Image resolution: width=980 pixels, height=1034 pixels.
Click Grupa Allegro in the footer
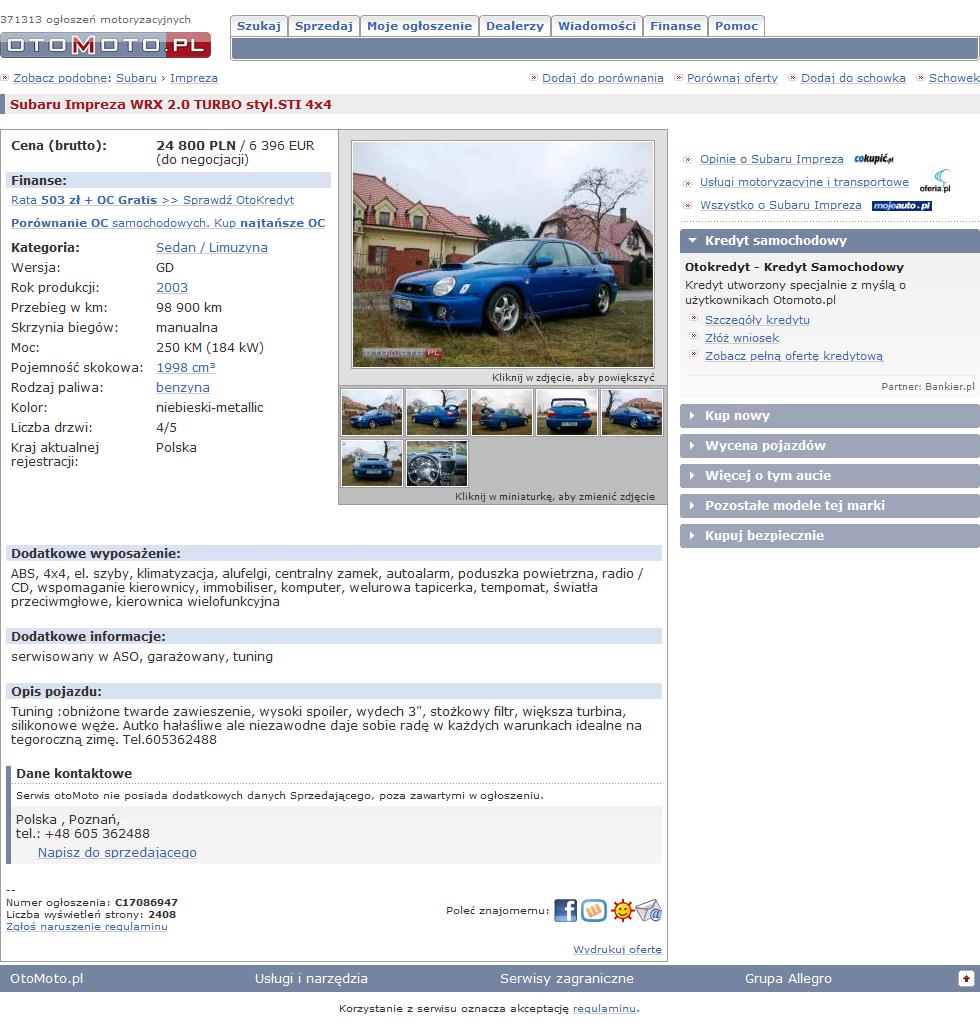(788, 979)
